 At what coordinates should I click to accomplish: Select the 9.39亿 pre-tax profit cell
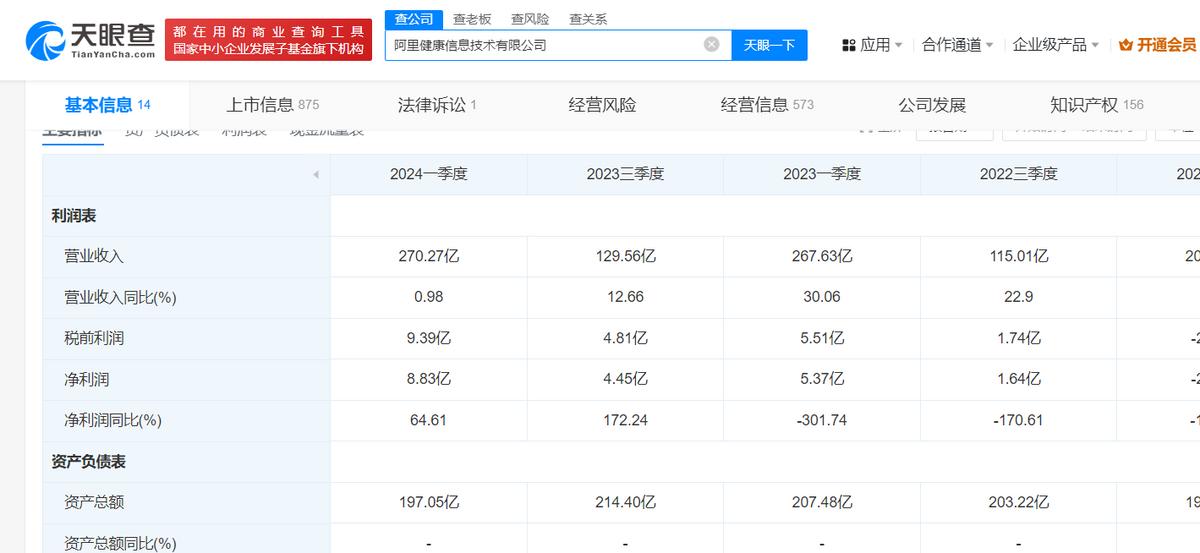pyautogui.click(x=428, y=338)
